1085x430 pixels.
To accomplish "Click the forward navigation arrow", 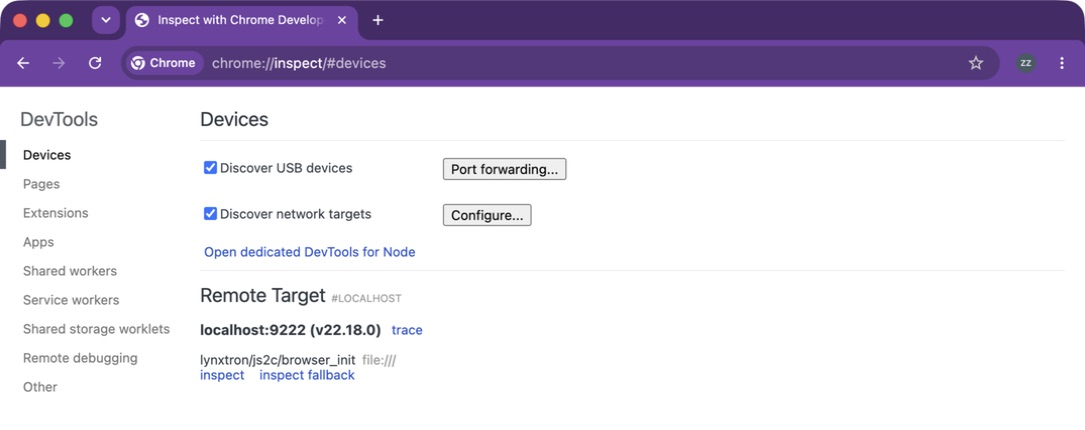I will (60, 63).
